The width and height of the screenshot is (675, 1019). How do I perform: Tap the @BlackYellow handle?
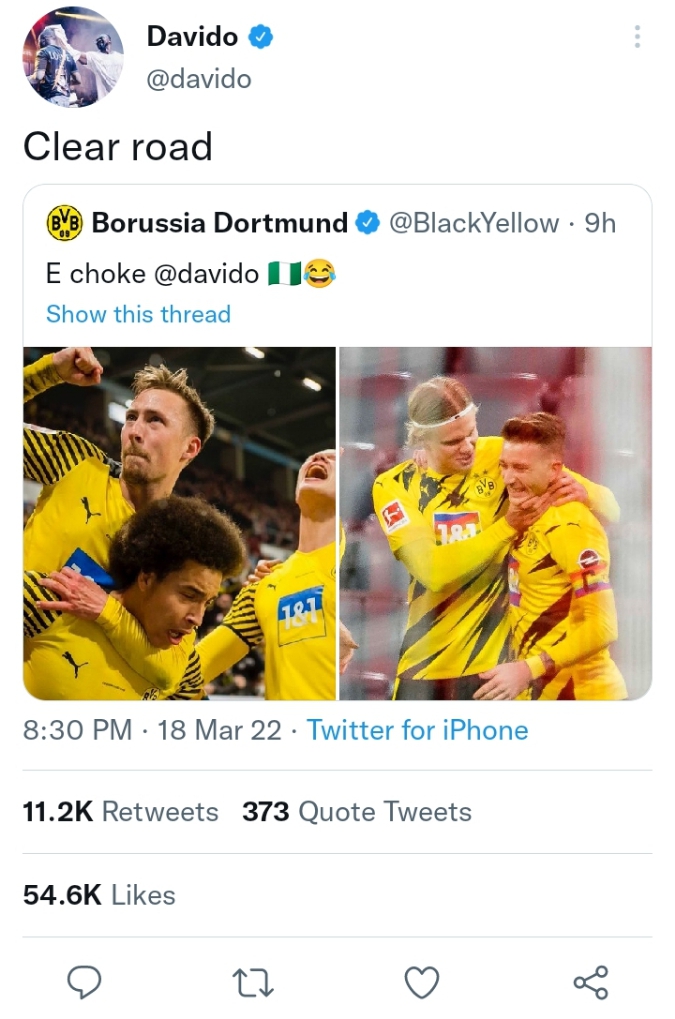[473, 223]
